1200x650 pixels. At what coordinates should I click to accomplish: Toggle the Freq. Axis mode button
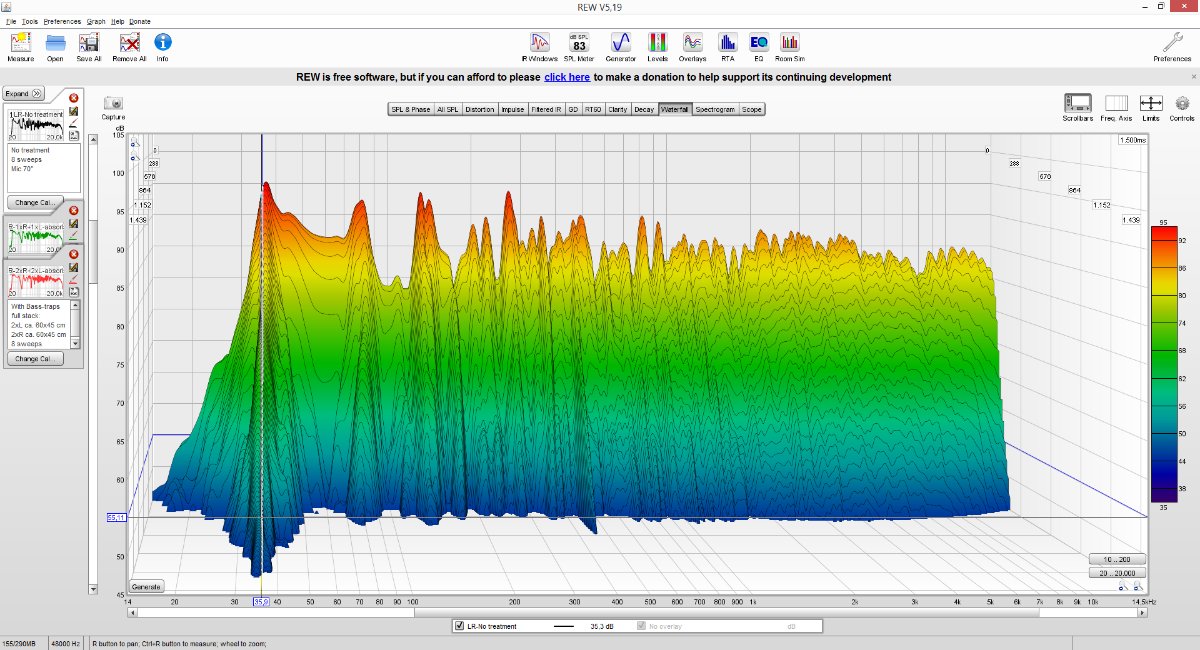pos(1116,104)
